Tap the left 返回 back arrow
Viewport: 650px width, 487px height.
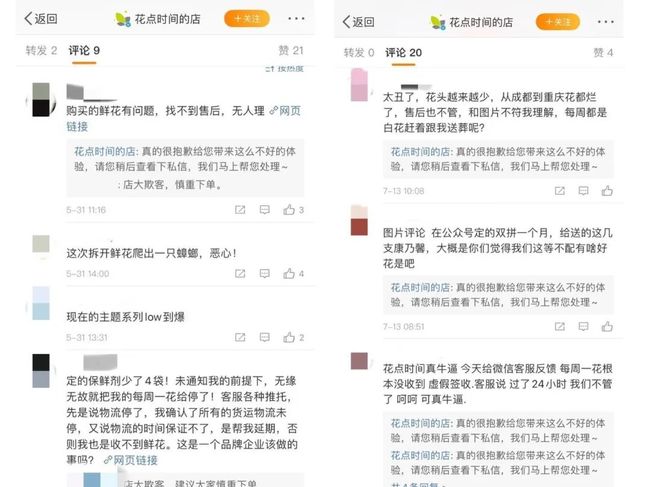click(41, 19)
